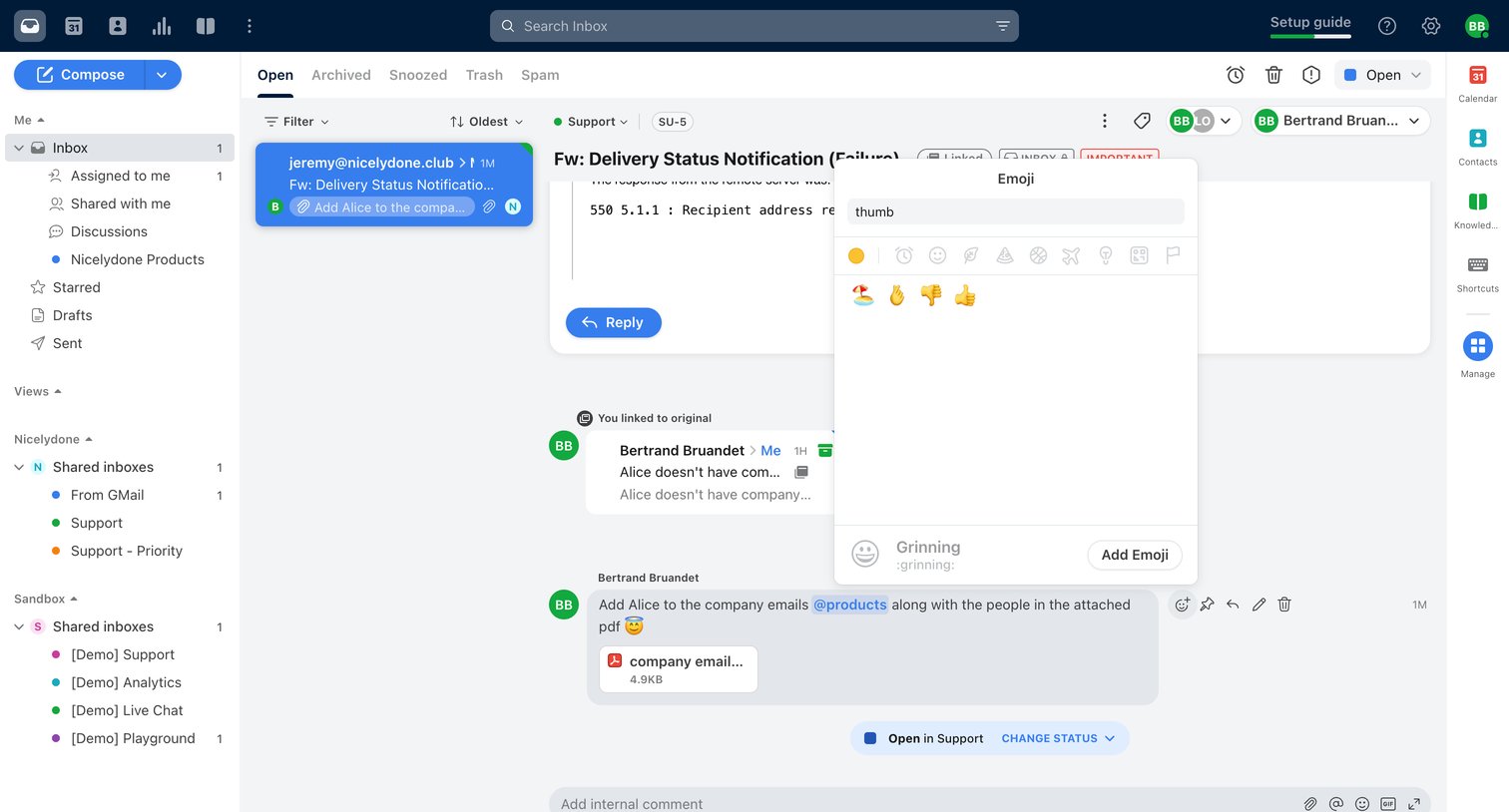1509x812 pixels.
Task: Switch to the Snoozed tab
Action: [418, 75]
